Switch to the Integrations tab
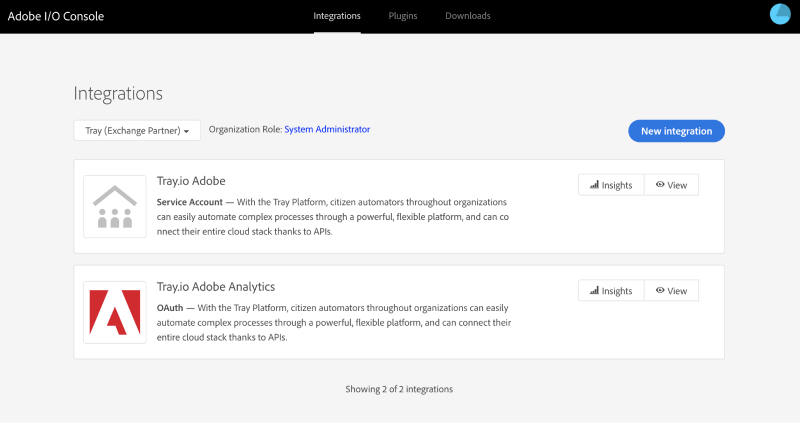The image size is (800, 423). click(337, 16)
